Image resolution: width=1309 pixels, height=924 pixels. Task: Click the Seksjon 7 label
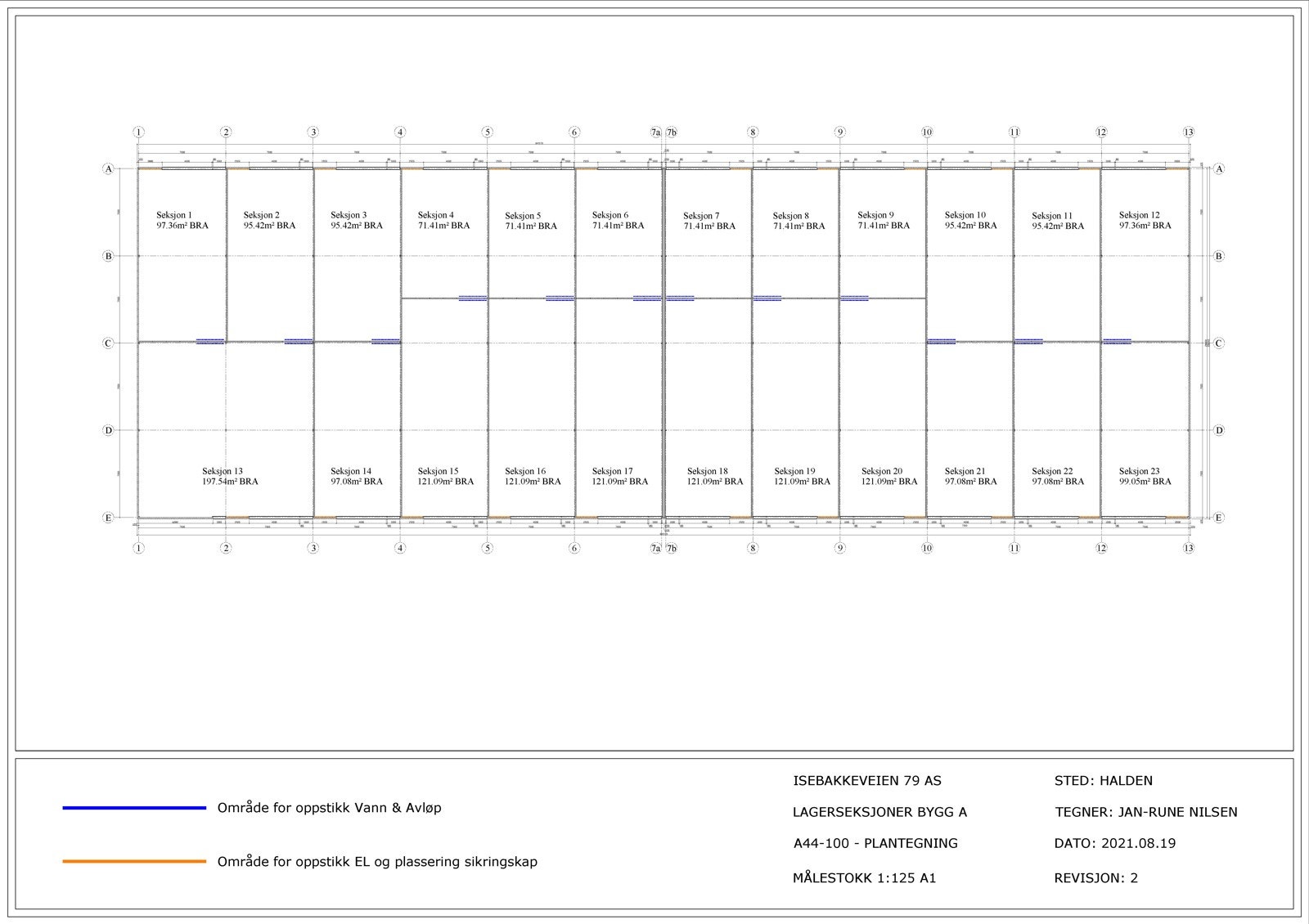click(x=709, y=221)
